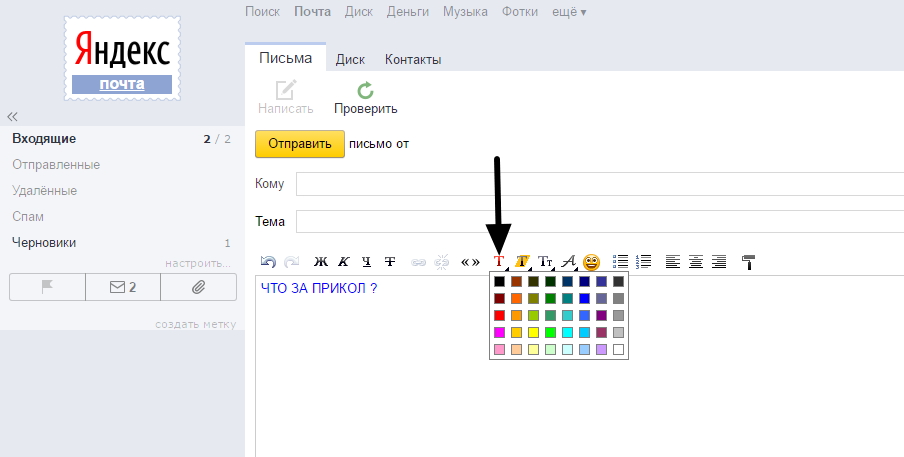Toggle underline (Ч) formatting
The height and width of the screenshot is (457, 904).
367,262
